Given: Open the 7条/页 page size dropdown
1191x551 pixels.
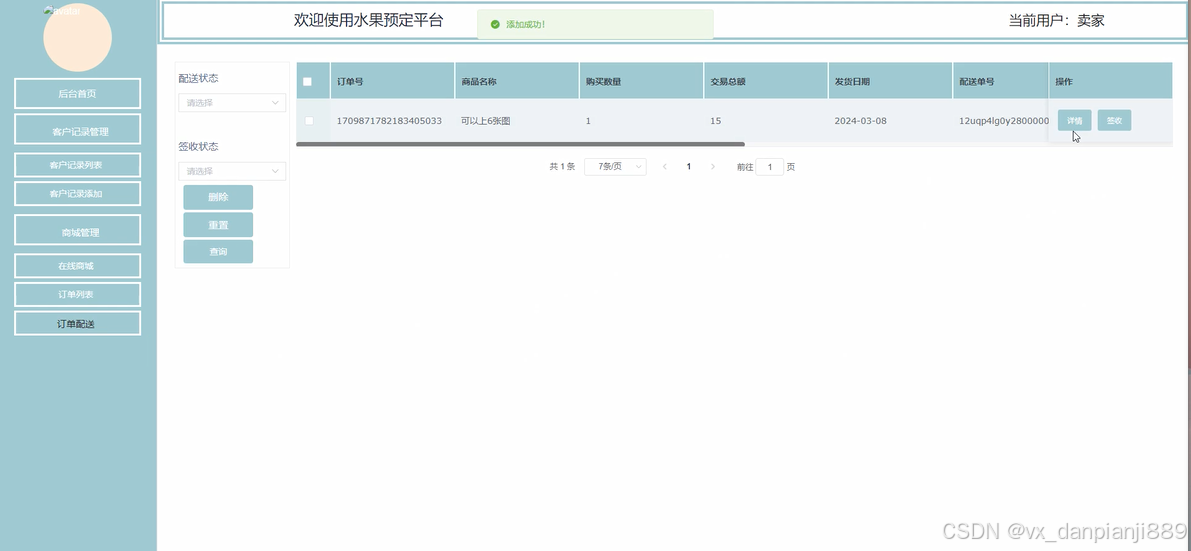Looking at the screenshot, I should click(615, 166).
